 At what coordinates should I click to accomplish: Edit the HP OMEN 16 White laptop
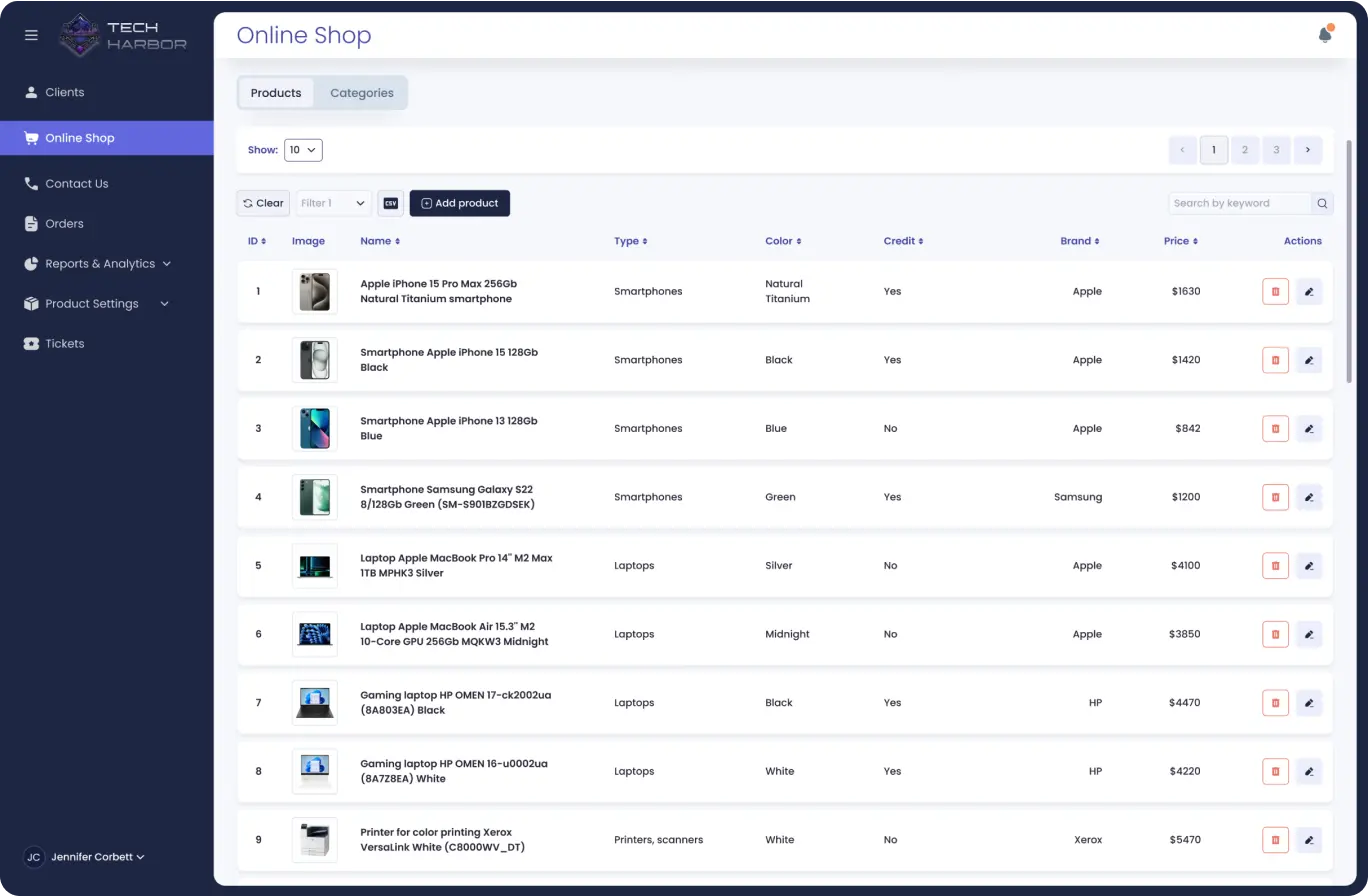[x=1309, y=771]
